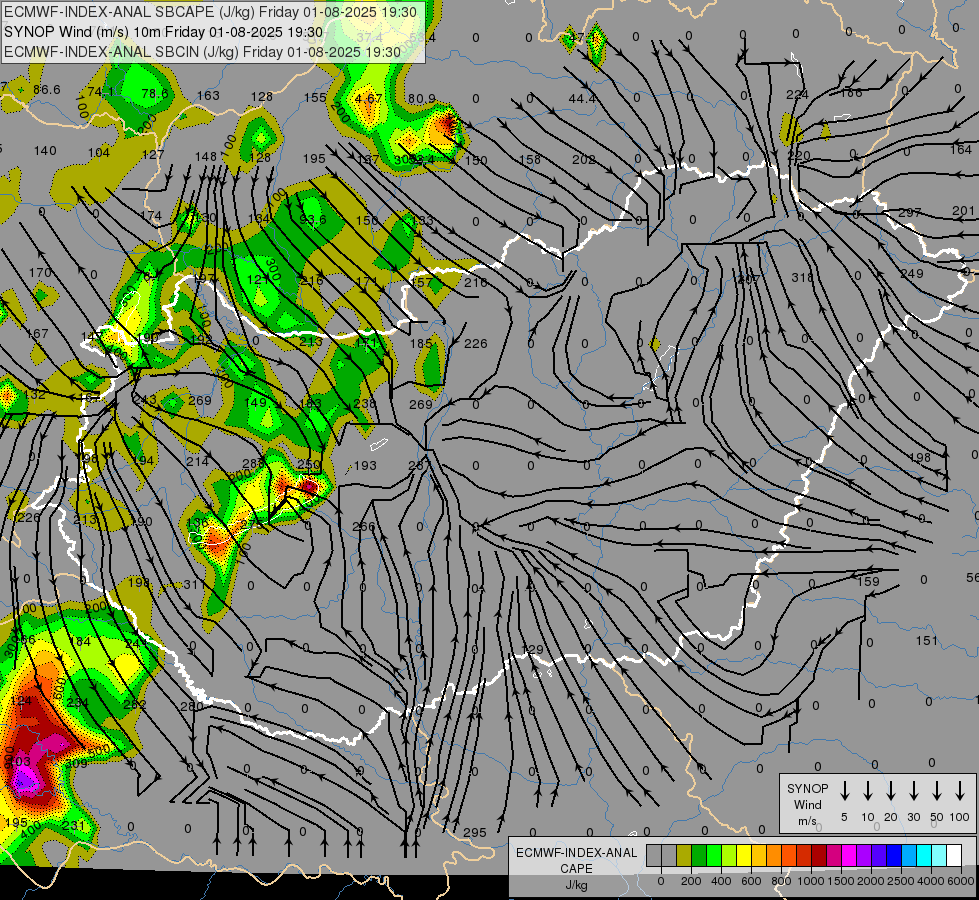979x900 pixels.
Task: Click the map value 193
Action: [365, 466]
